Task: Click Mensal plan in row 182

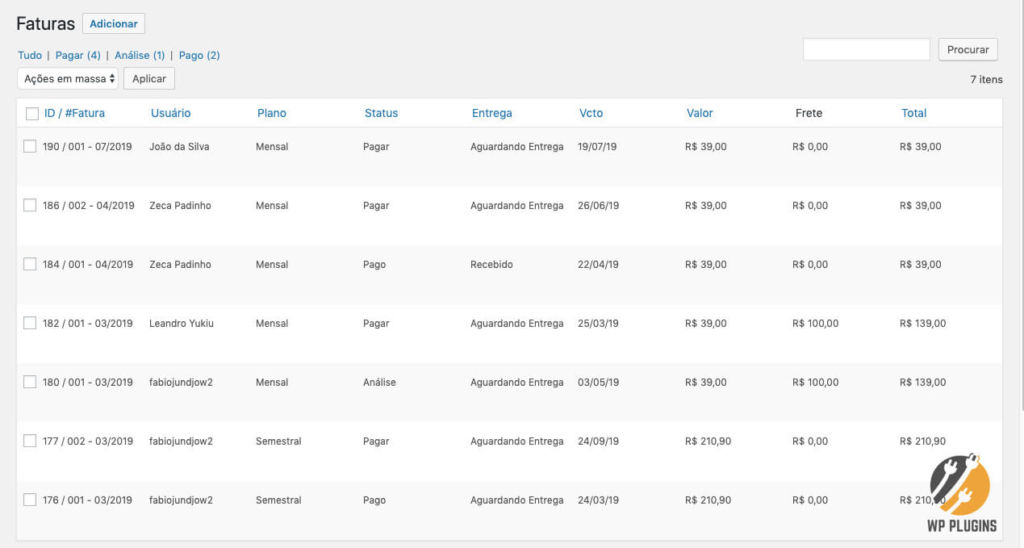Action: pos(272,323)
